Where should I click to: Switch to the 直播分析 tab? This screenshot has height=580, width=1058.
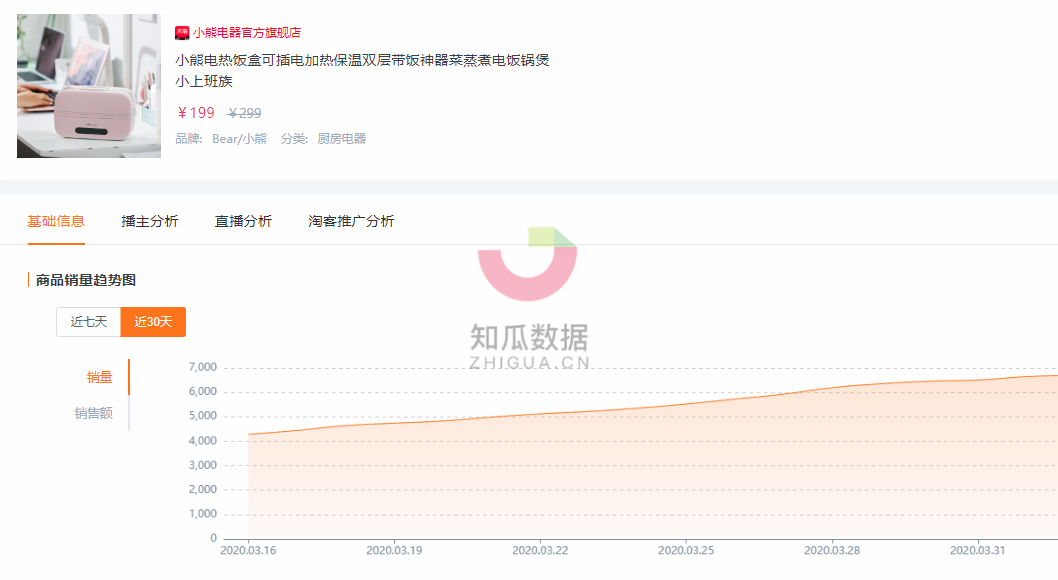[x=243, y=221]
